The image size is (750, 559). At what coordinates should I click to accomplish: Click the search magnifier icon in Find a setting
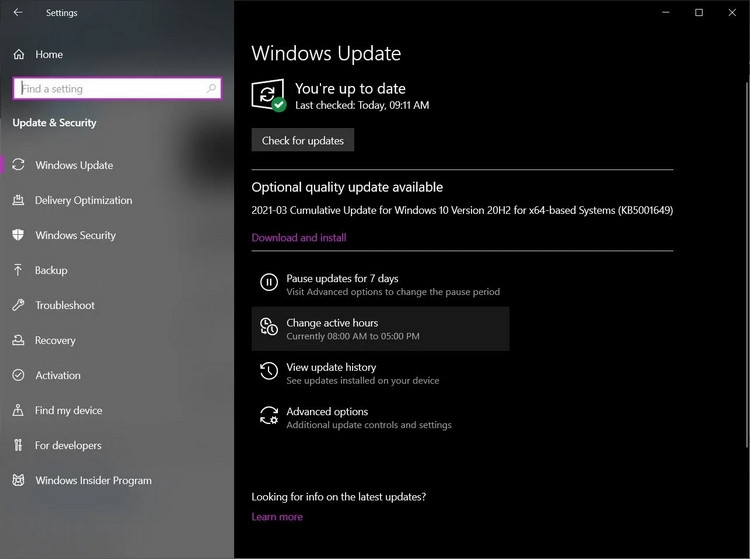point(211,88)
